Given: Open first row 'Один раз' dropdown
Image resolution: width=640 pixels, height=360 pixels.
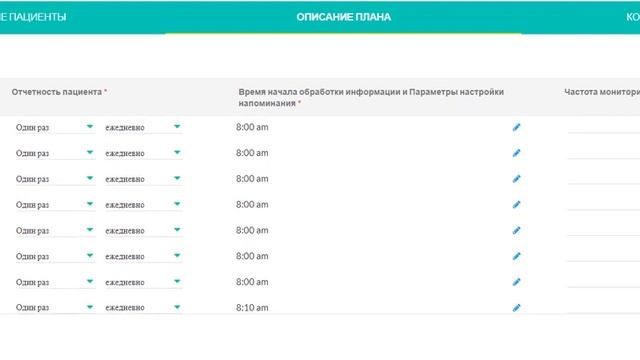Looking at the screenshot, I should pos(55,127).
